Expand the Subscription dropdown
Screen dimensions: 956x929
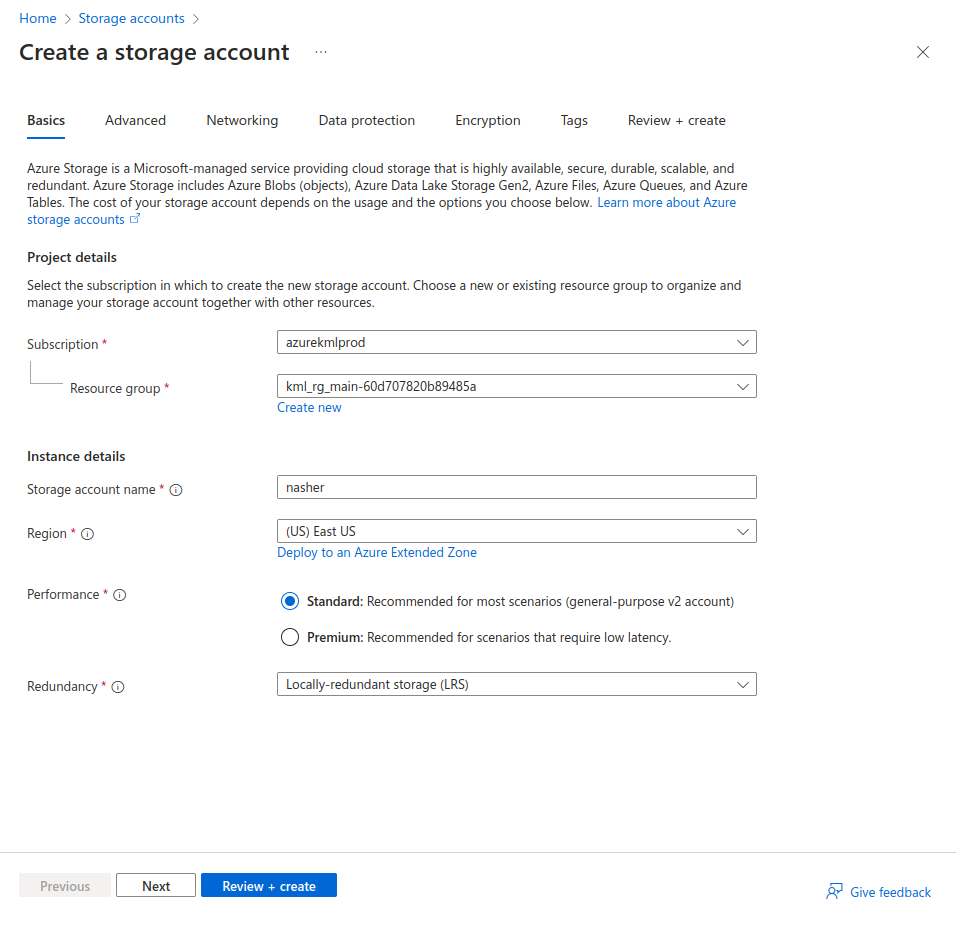coord(516,342)
